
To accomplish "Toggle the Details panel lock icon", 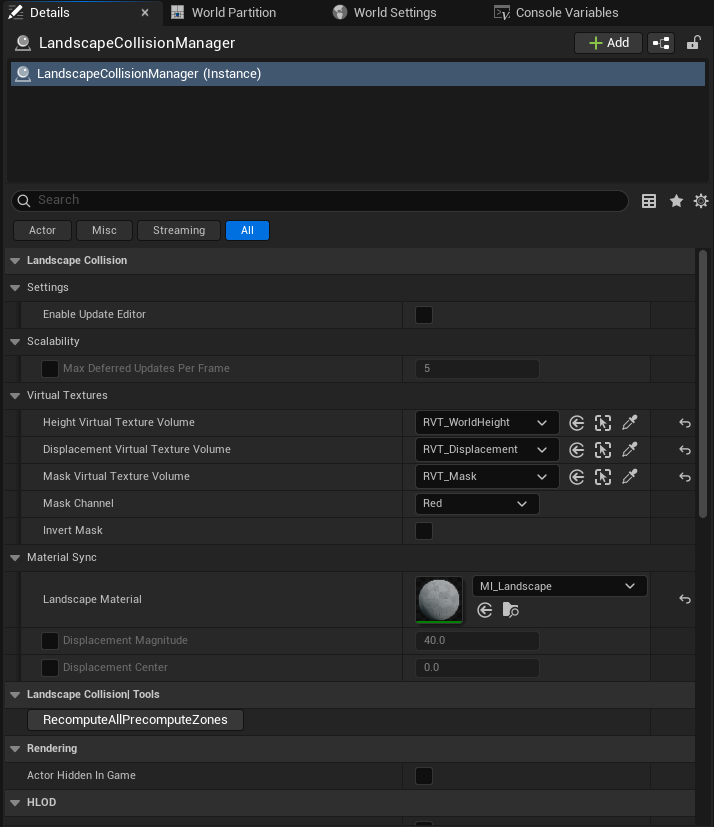I will [693, 43].
